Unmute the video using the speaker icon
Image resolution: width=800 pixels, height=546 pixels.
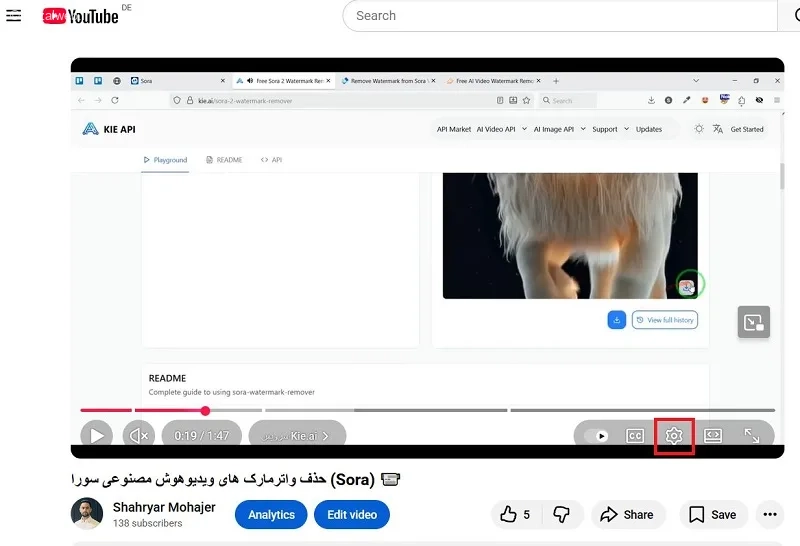point(139,435)
